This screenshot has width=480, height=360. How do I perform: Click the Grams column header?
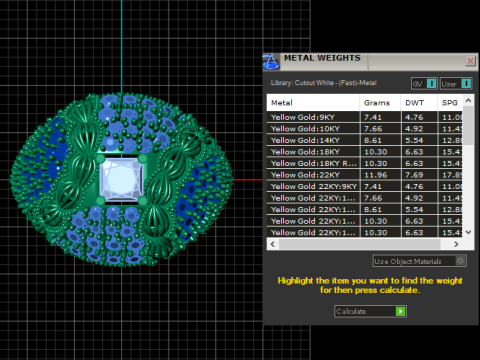tap(380, 103)
